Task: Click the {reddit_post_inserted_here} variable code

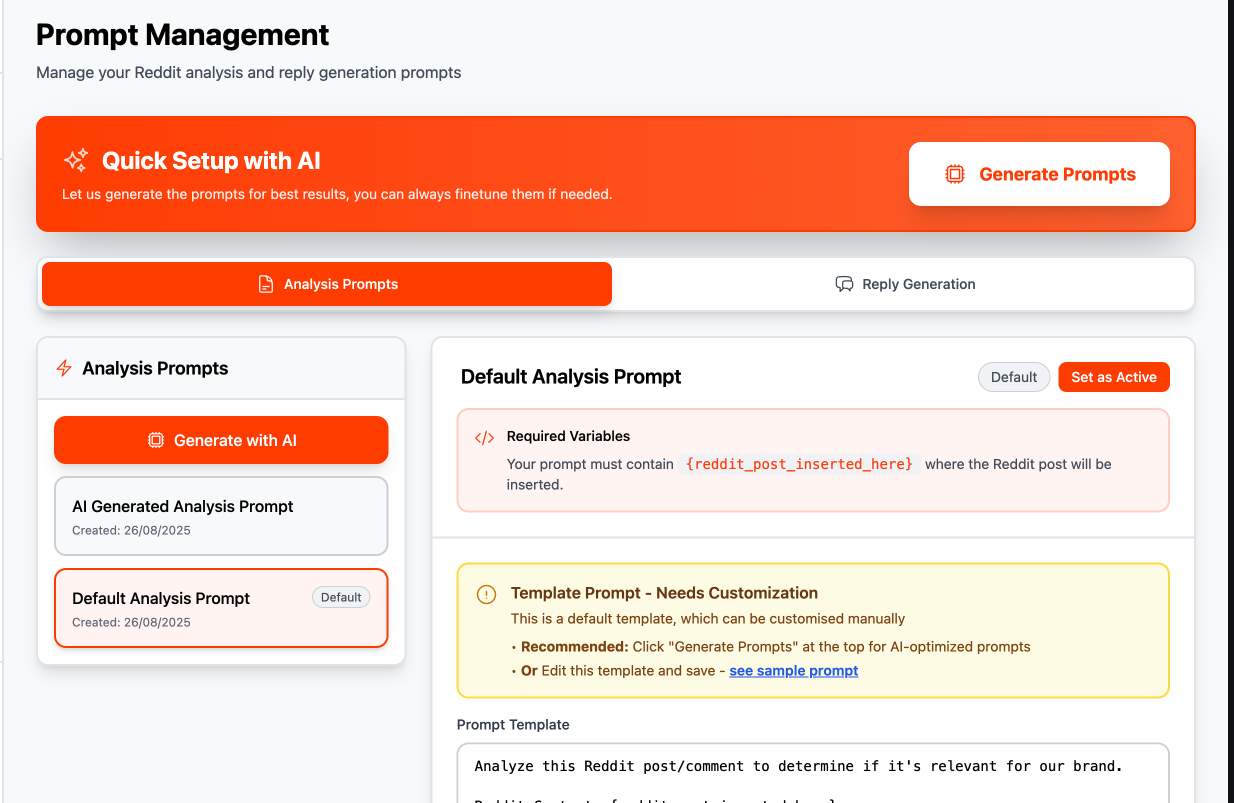Action: point(799,464)
